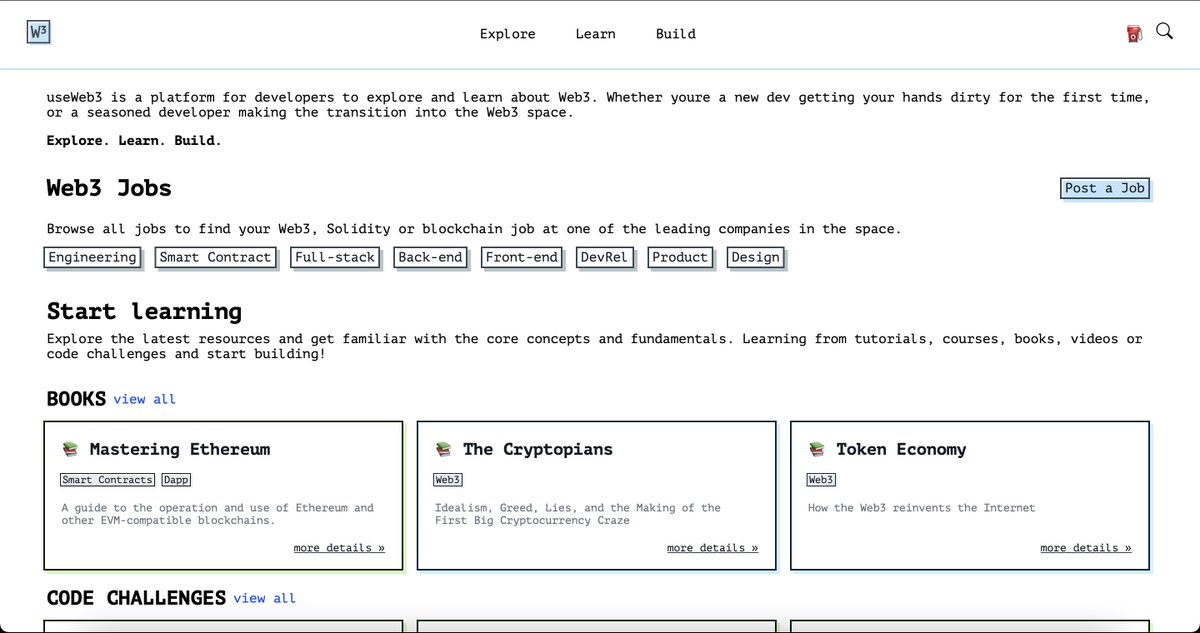Screen dimensions: 1200x633
Task: Click more details on Mastering Ethereum
Action: pos(339,548)
